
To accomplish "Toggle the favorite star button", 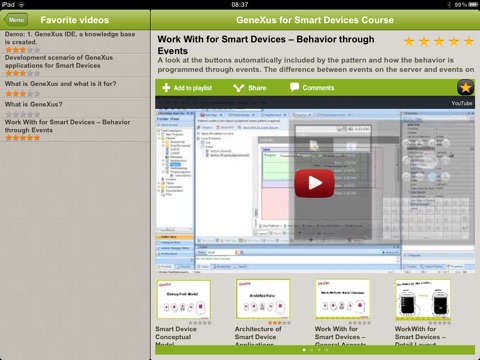I will (465, 88).
